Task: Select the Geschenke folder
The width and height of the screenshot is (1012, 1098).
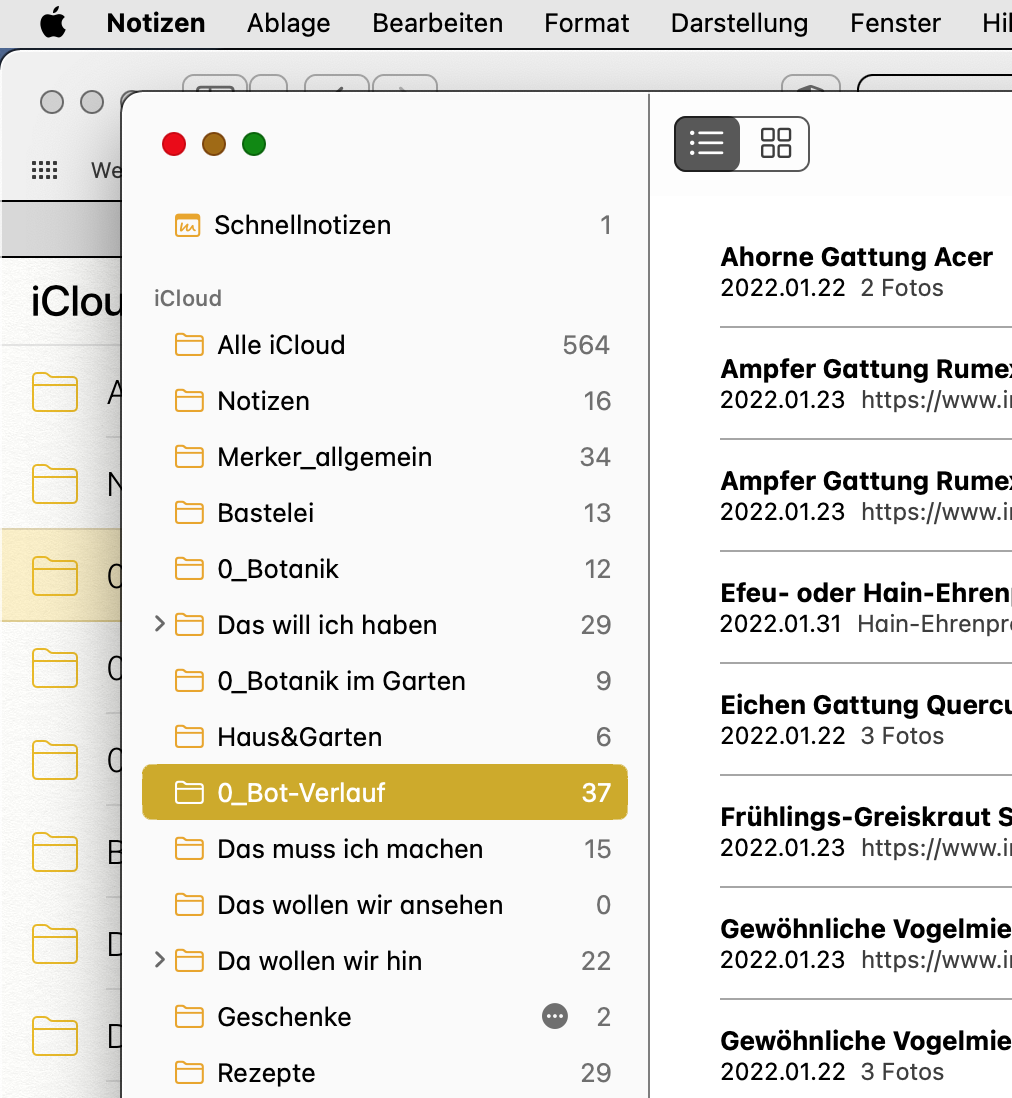Action: (384, 1017)
